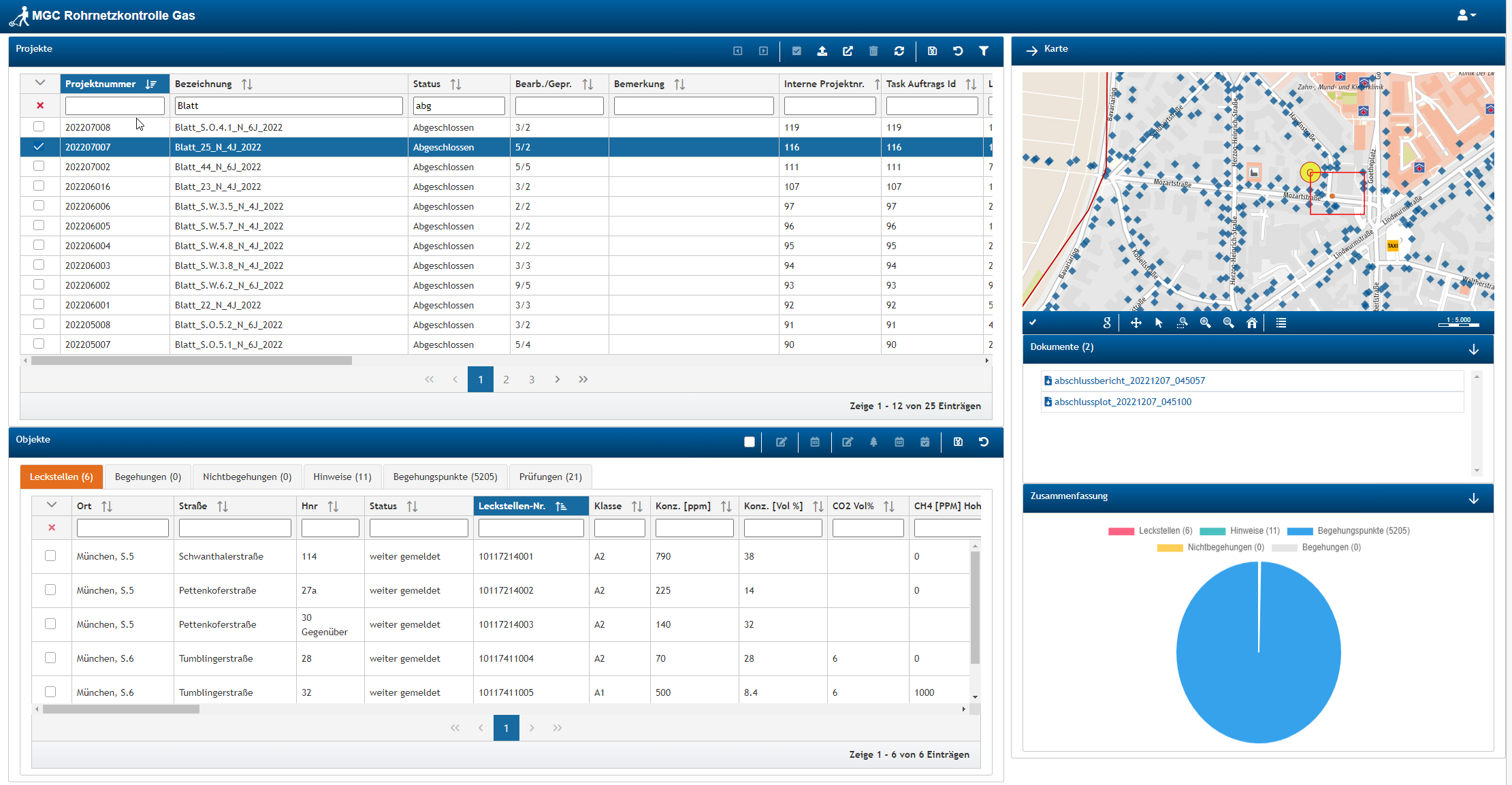Click the upload icon in Projekte toolbar

822,51
